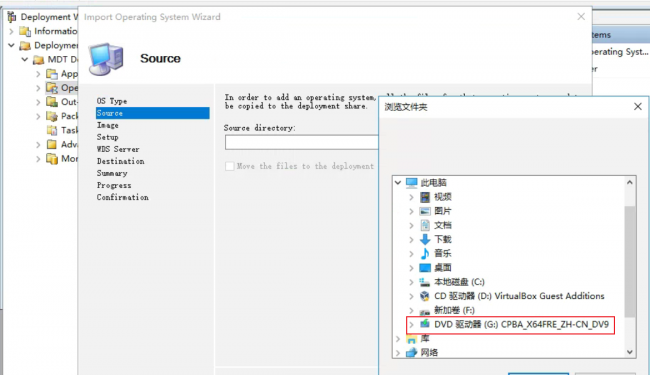Expand the DVD drive (G:) node
The height and width of the screenshot is (375, 650).
pyautogui.click(x=411, y=324)
